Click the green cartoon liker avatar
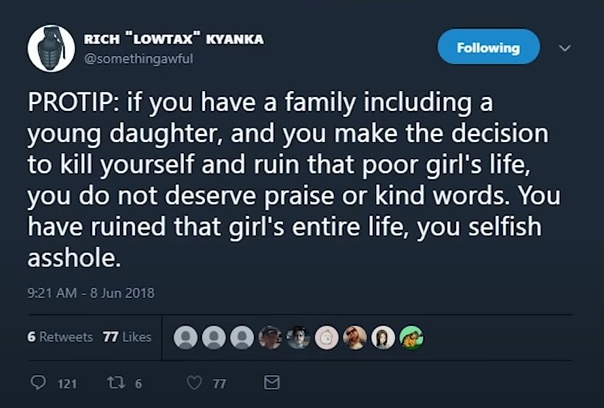This screenshot has height=408, width=604. pyautogui.click(x=411, y=337)
